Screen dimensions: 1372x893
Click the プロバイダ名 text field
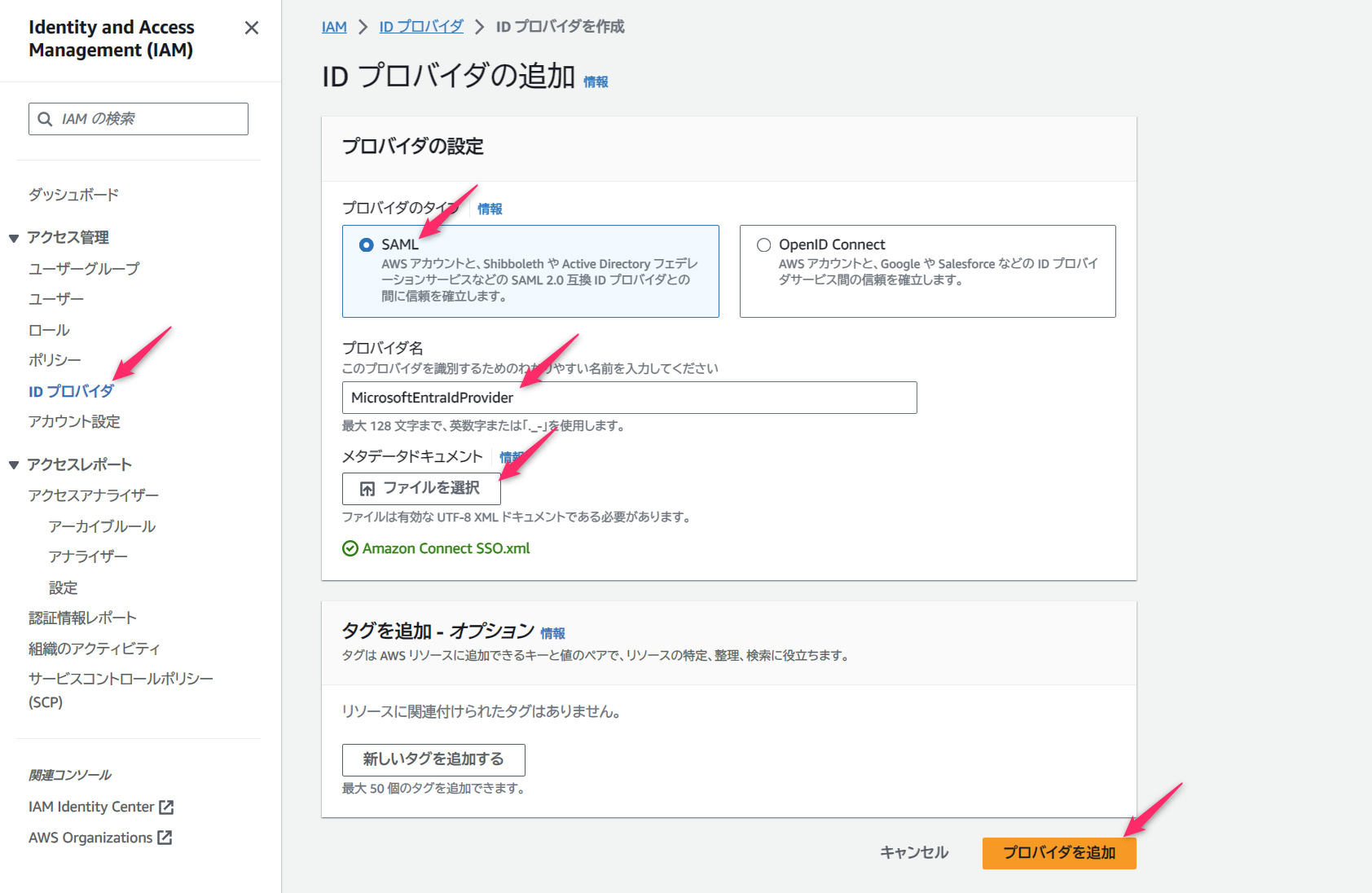tap(629, 398)
